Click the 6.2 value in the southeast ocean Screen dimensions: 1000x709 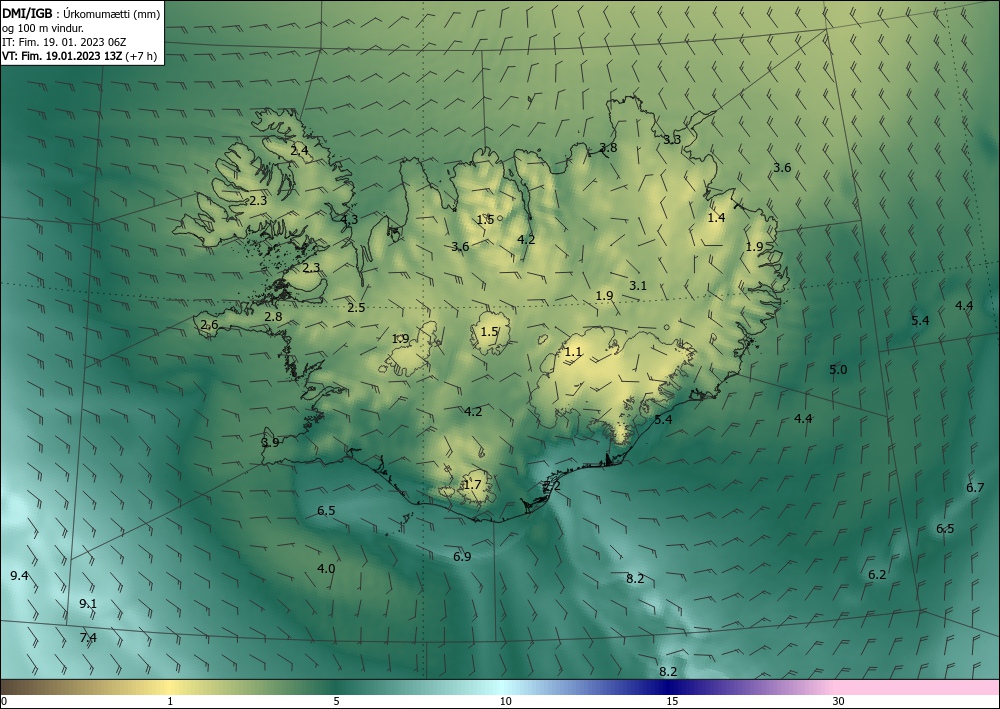877,575
